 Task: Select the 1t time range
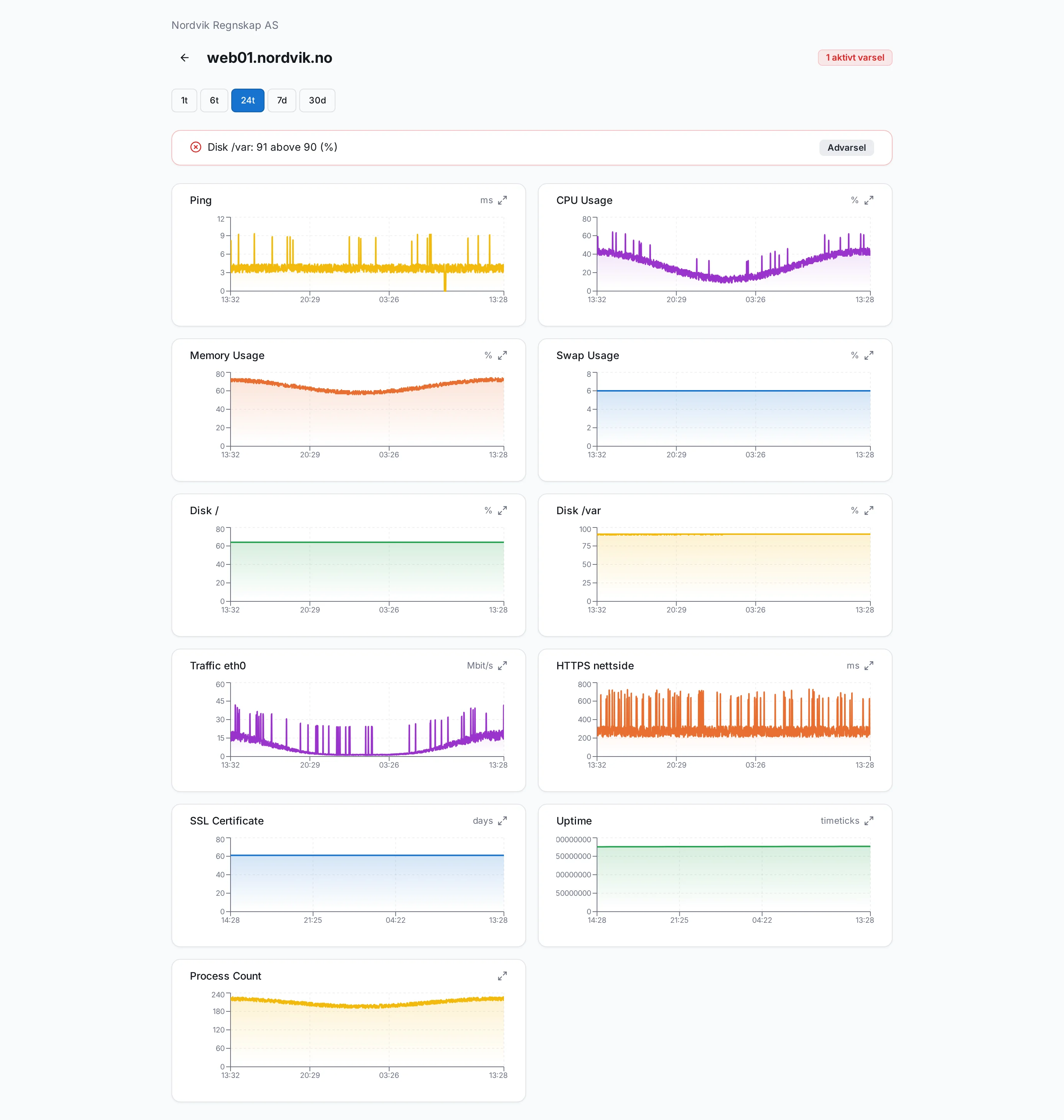tap(184, 100)
